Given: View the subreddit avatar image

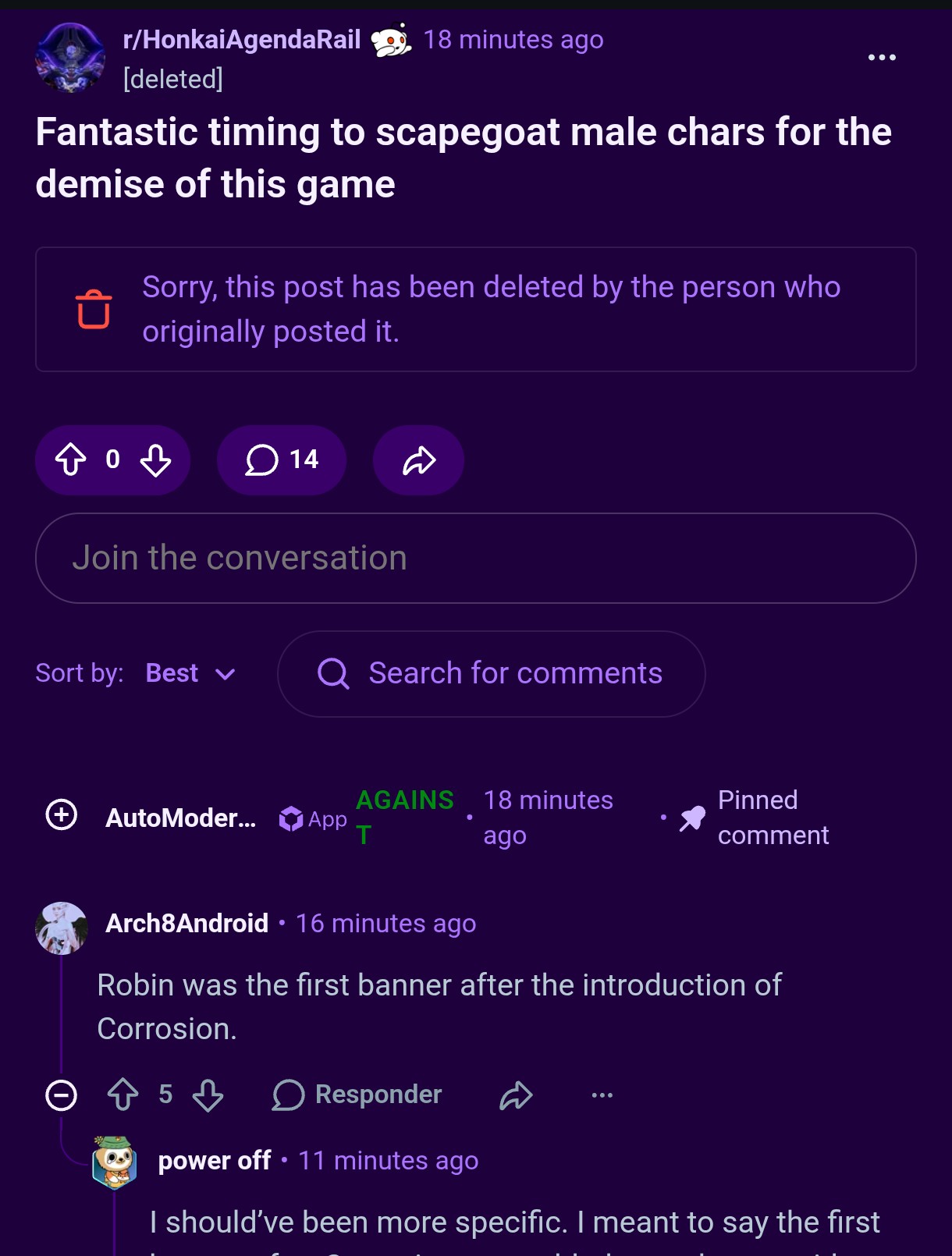Looking at the screenshot, I should click(x=70, y=59).
